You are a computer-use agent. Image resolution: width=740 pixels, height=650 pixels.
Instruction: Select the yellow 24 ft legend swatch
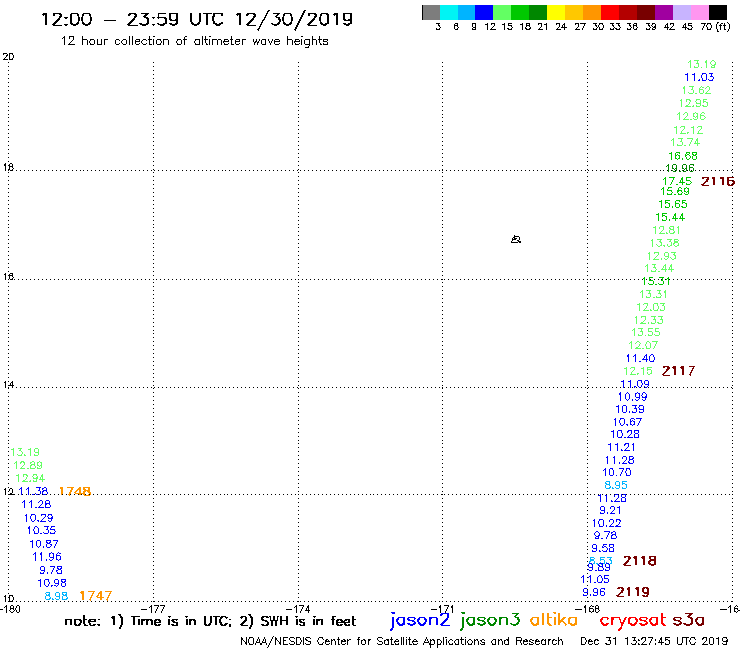tap(555, 12)
